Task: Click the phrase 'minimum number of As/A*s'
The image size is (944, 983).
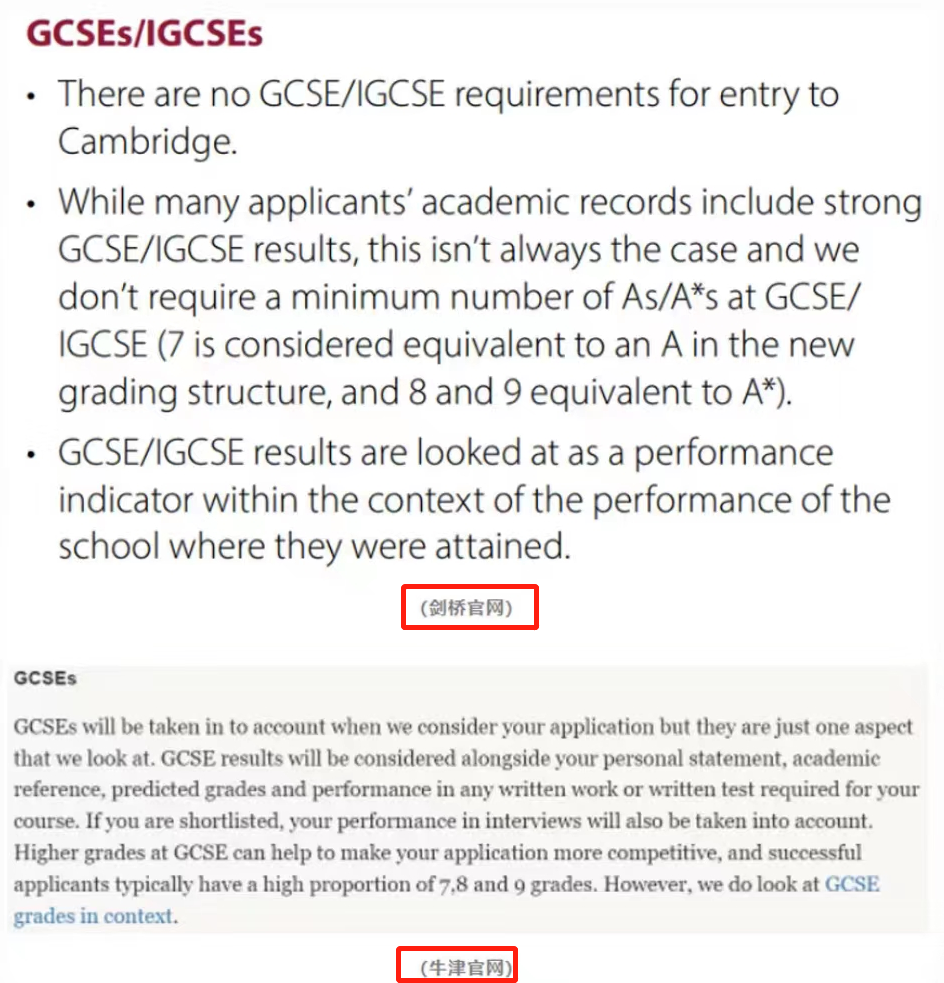Action: 505,297
